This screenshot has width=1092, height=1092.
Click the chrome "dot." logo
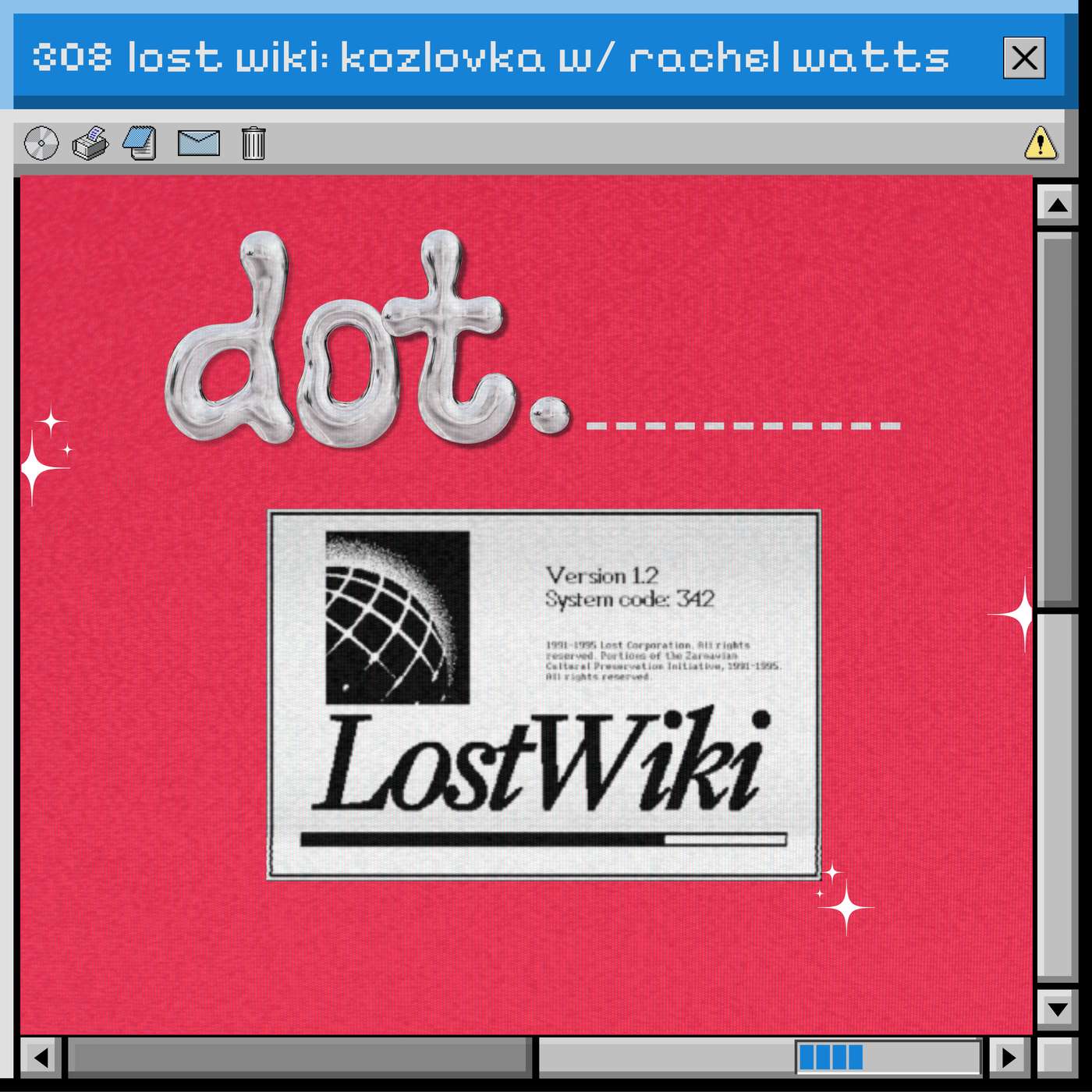pos(368,338)
